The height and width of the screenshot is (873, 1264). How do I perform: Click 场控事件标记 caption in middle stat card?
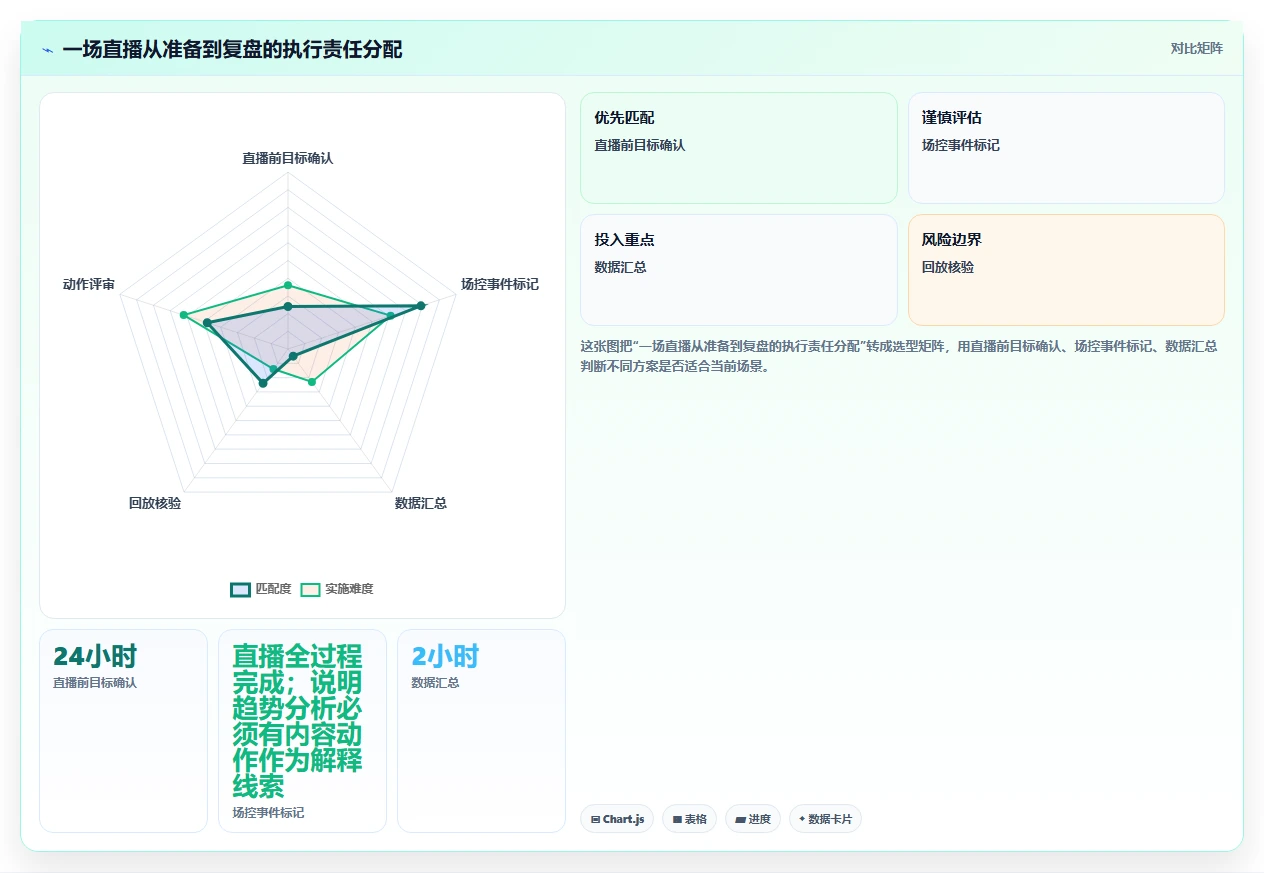[x=268, y=813]
